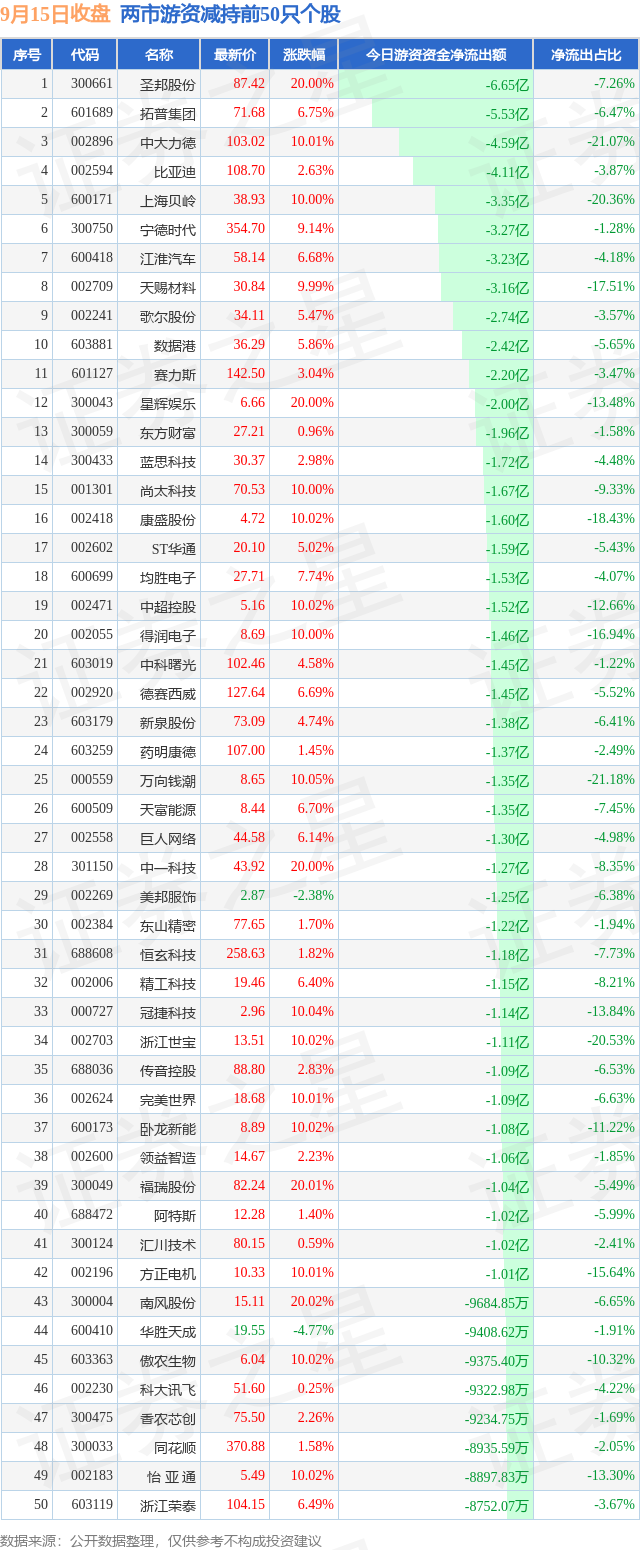The width and height of the screenshot is (640, 1550).
Task: Click the -15.64% ratio for 方正电机
Action: (x=613, y=1273)
